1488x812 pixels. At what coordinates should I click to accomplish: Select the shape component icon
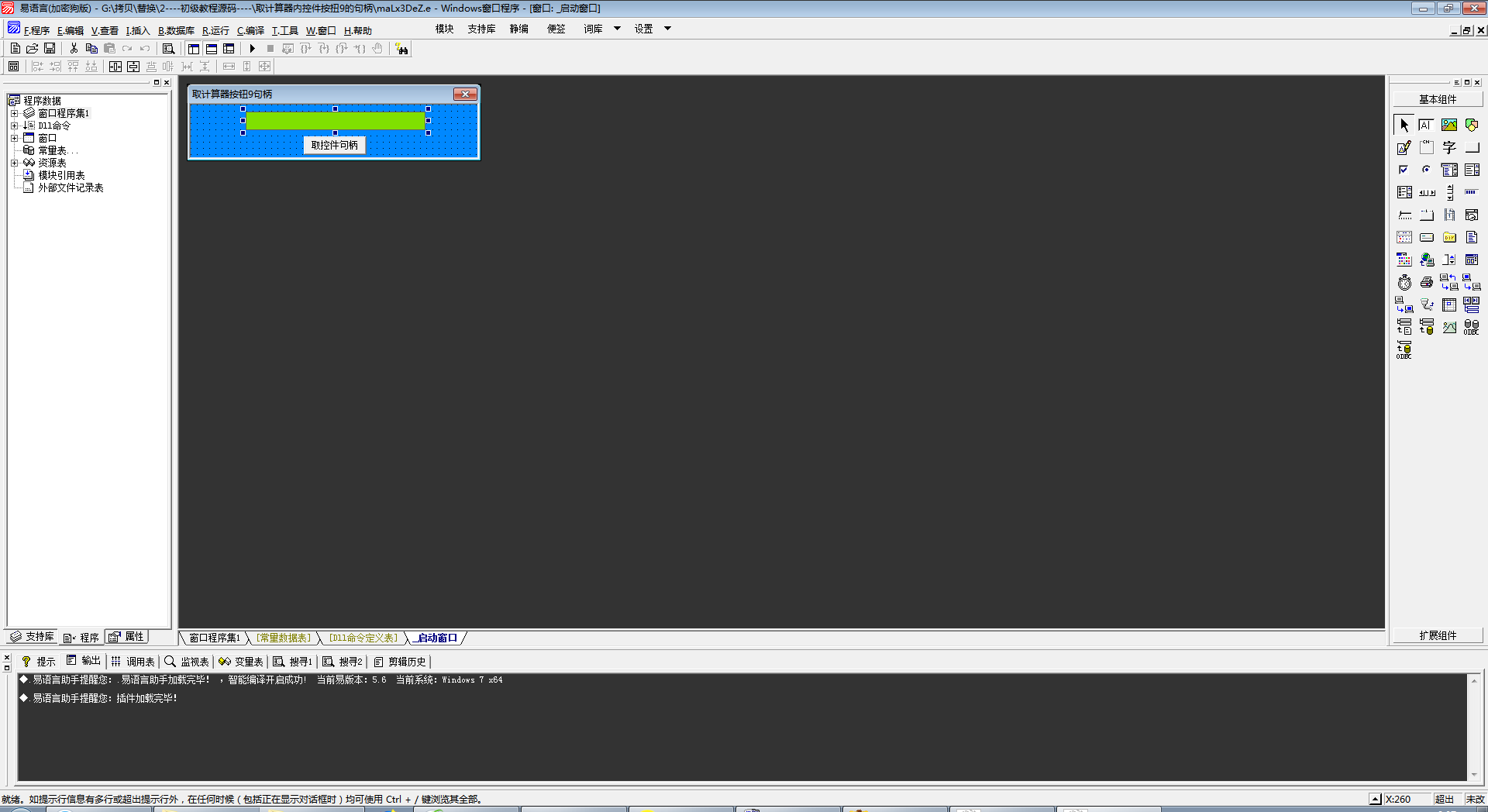pyautogui.click(x=1472, y=125)
